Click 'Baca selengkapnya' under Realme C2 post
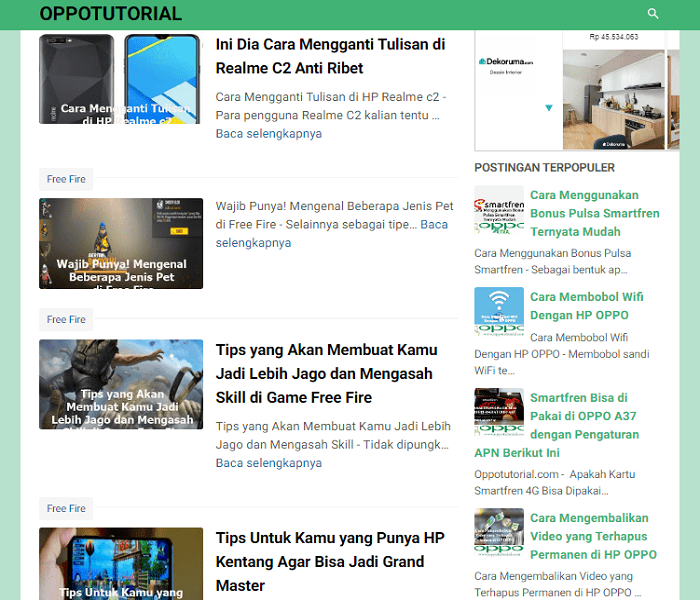This screenshot has height=600, width=700. tap(269, 133)
